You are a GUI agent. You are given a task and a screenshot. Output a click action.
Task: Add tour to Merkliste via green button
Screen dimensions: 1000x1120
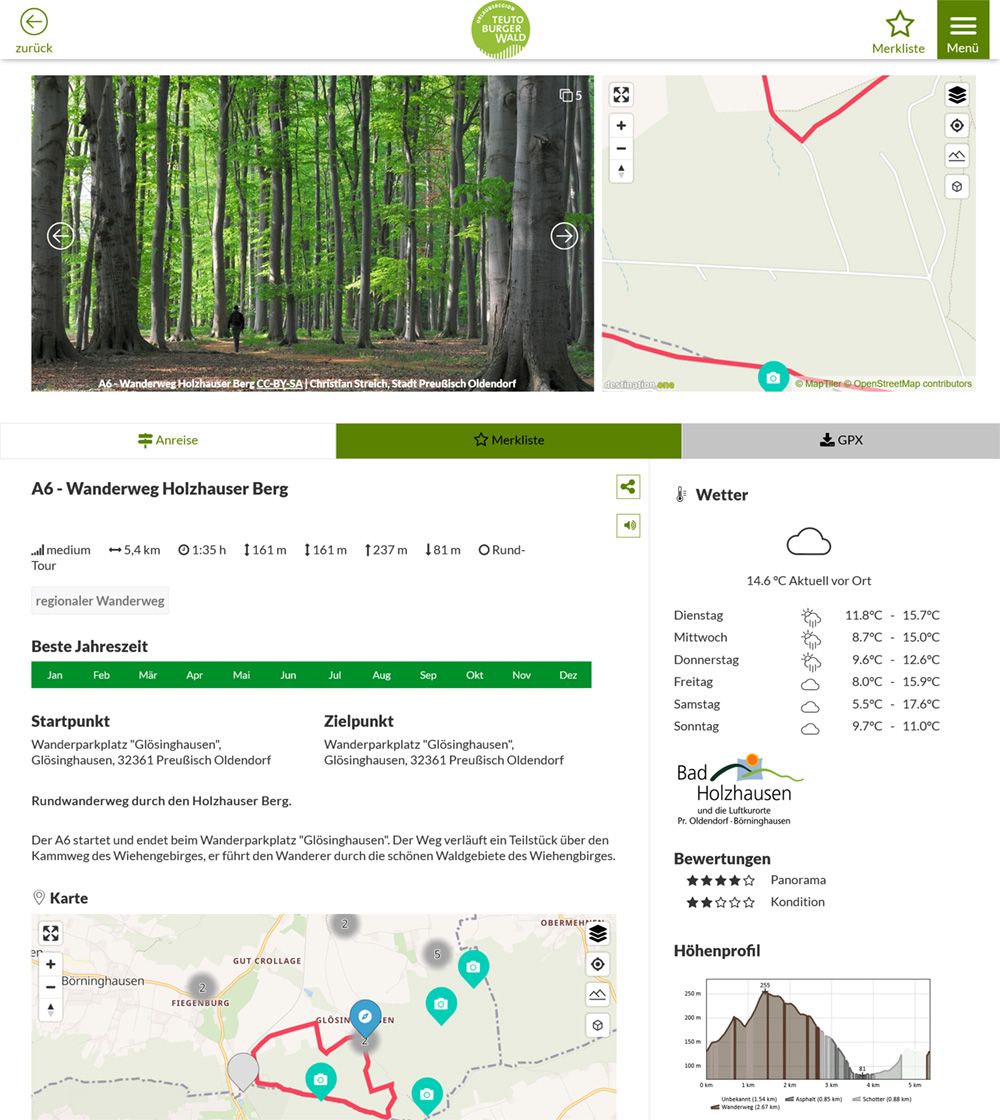point(509,440)
